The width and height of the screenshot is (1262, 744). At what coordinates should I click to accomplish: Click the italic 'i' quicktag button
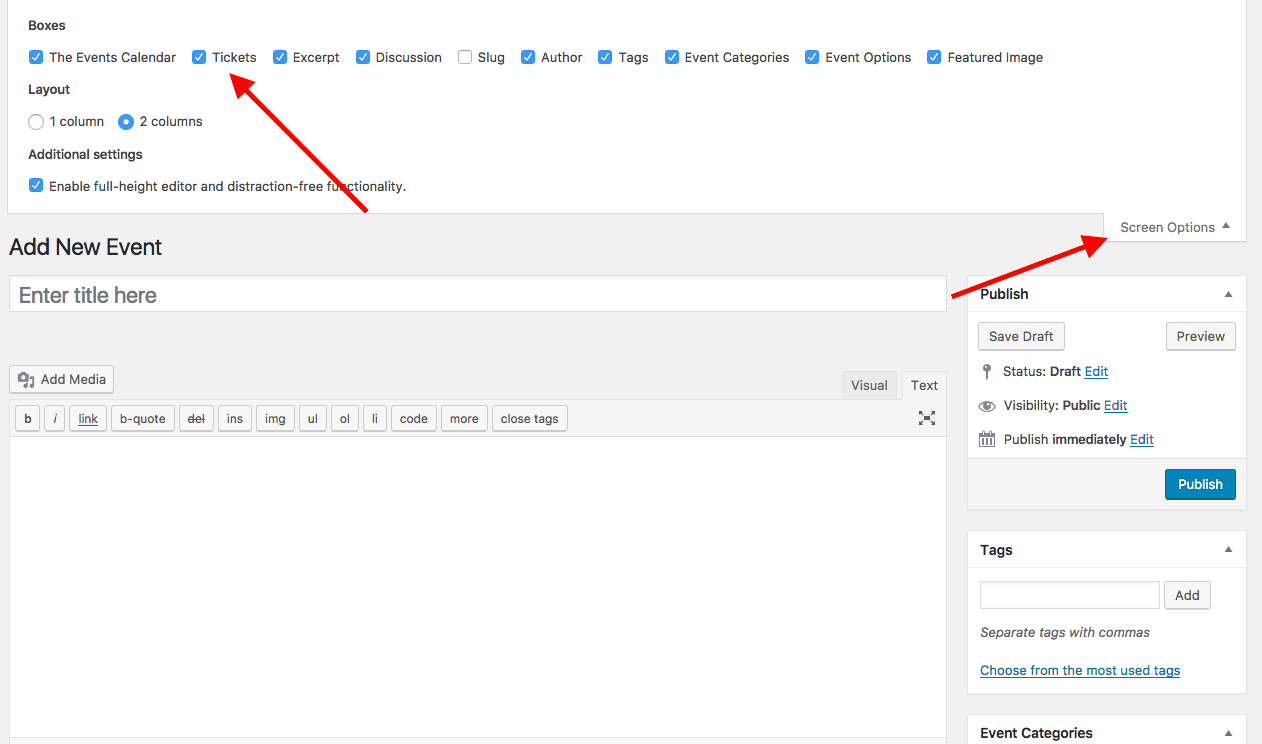(x=55, y=419)
